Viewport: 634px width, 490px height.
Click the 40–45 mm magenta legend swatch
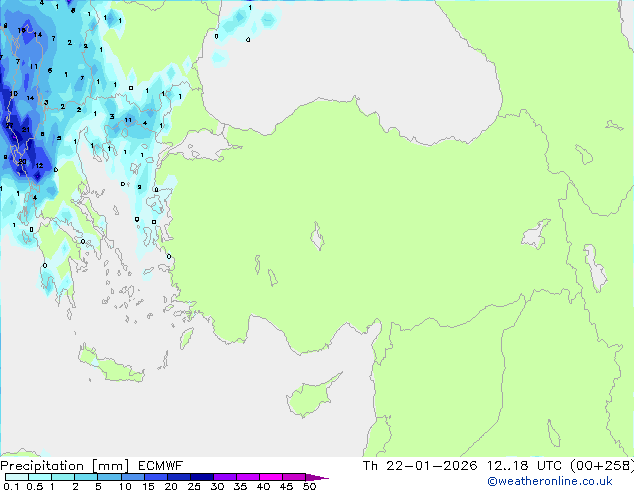(271, 477)
